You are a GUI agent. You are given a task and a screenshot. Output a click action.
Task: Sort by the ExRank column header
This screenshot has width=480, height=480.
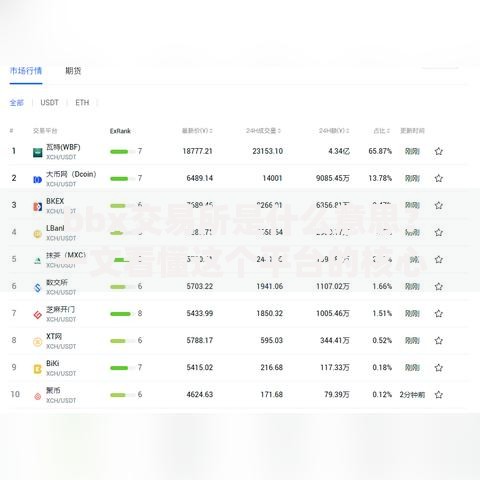point(120,131)
